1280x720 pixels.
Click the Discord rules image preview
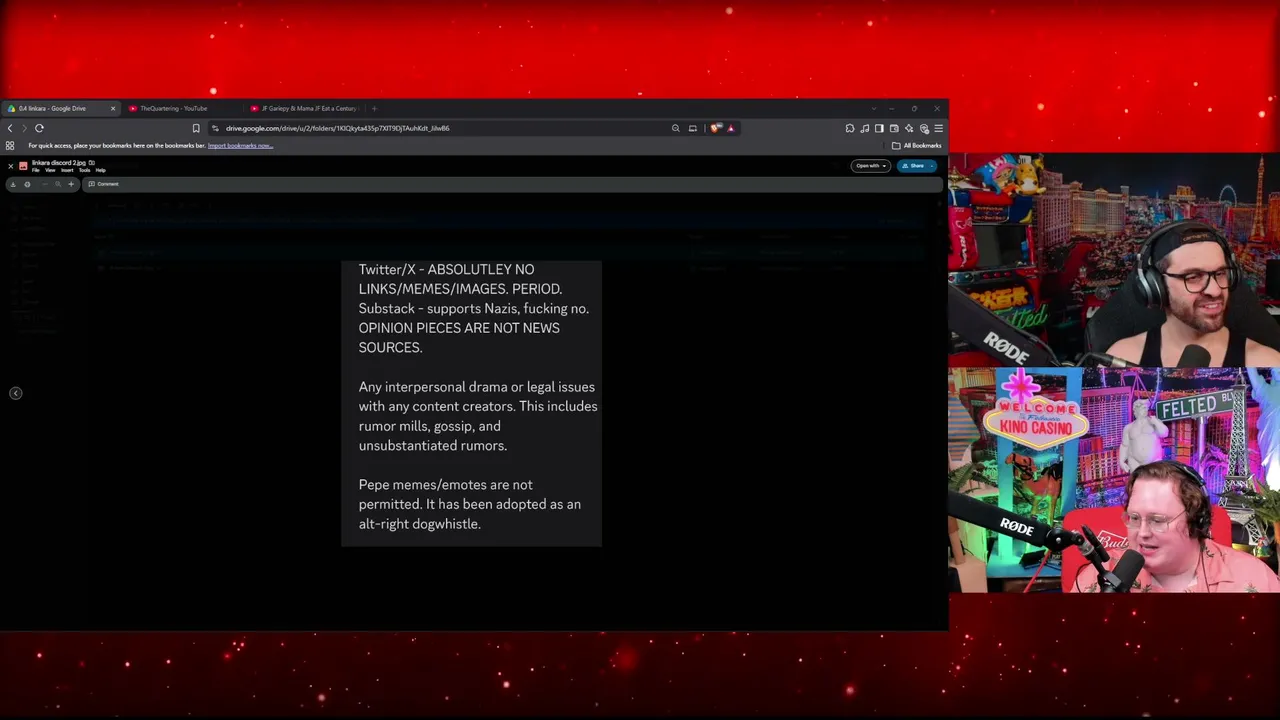tap(471, 403)
